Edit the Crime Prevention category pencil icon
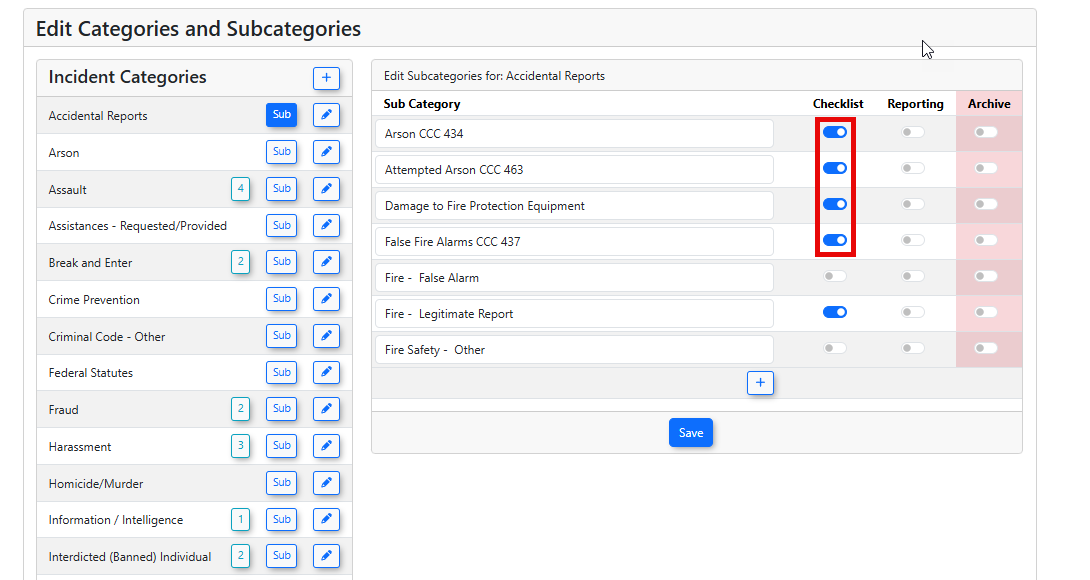Image resolution: width=1090 pixels, height=580 pixels. tap(326, 299)
